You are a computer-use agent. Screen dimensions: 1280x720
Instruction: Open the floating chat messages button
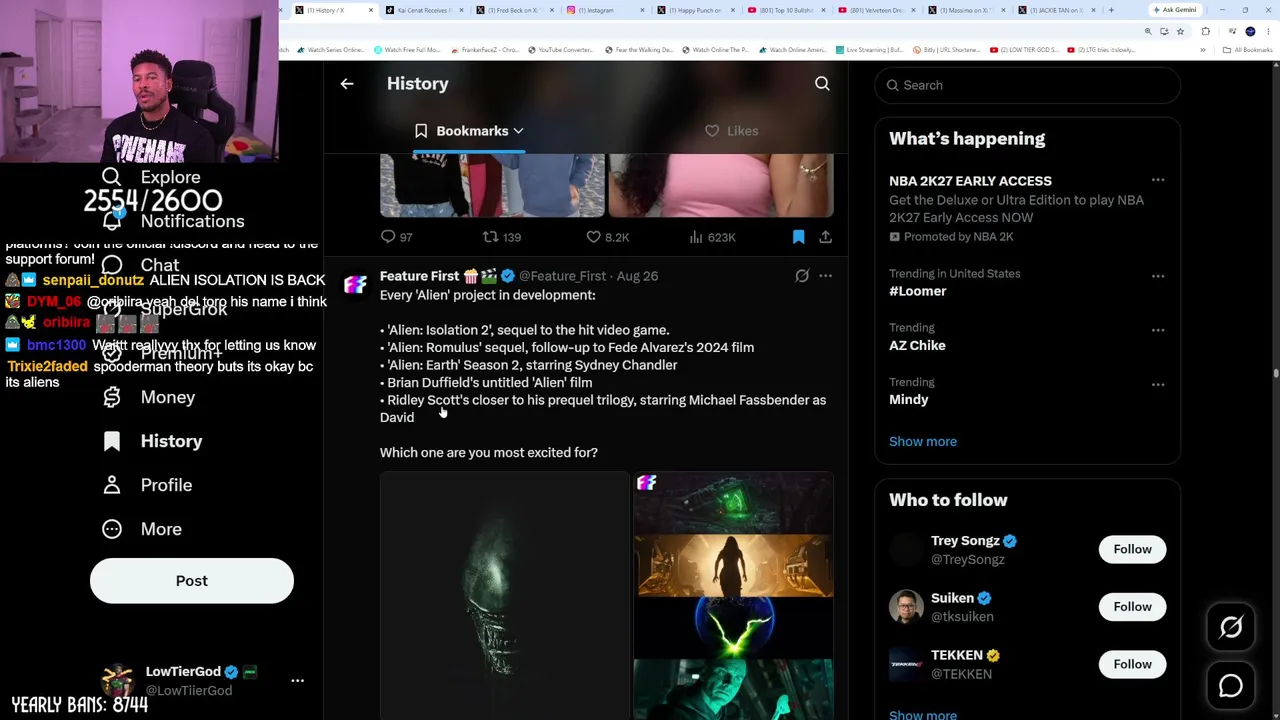(x=1231, y=685)
